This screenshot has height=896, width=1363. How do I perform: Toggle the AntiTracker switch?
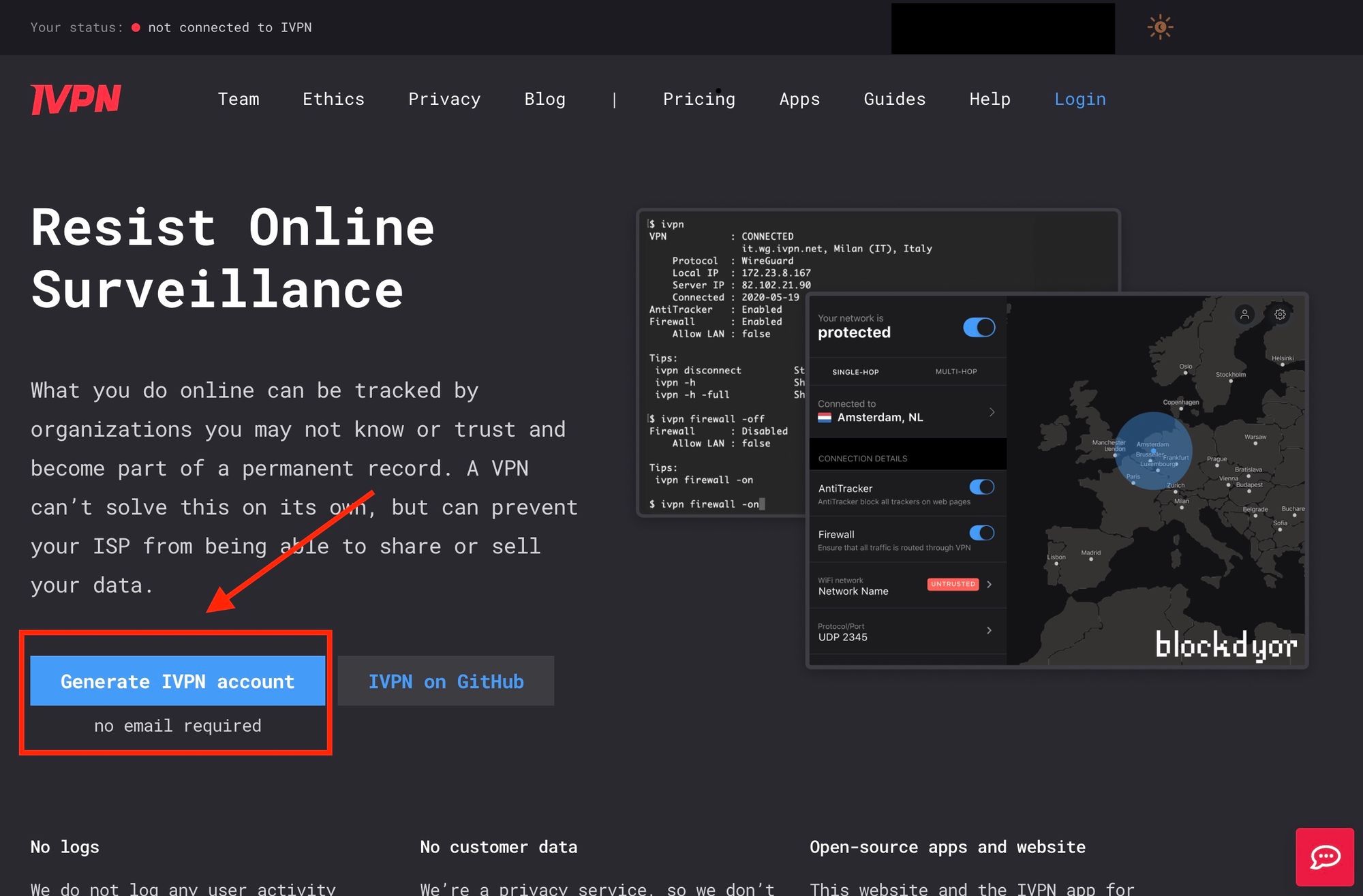pos(982,487)
